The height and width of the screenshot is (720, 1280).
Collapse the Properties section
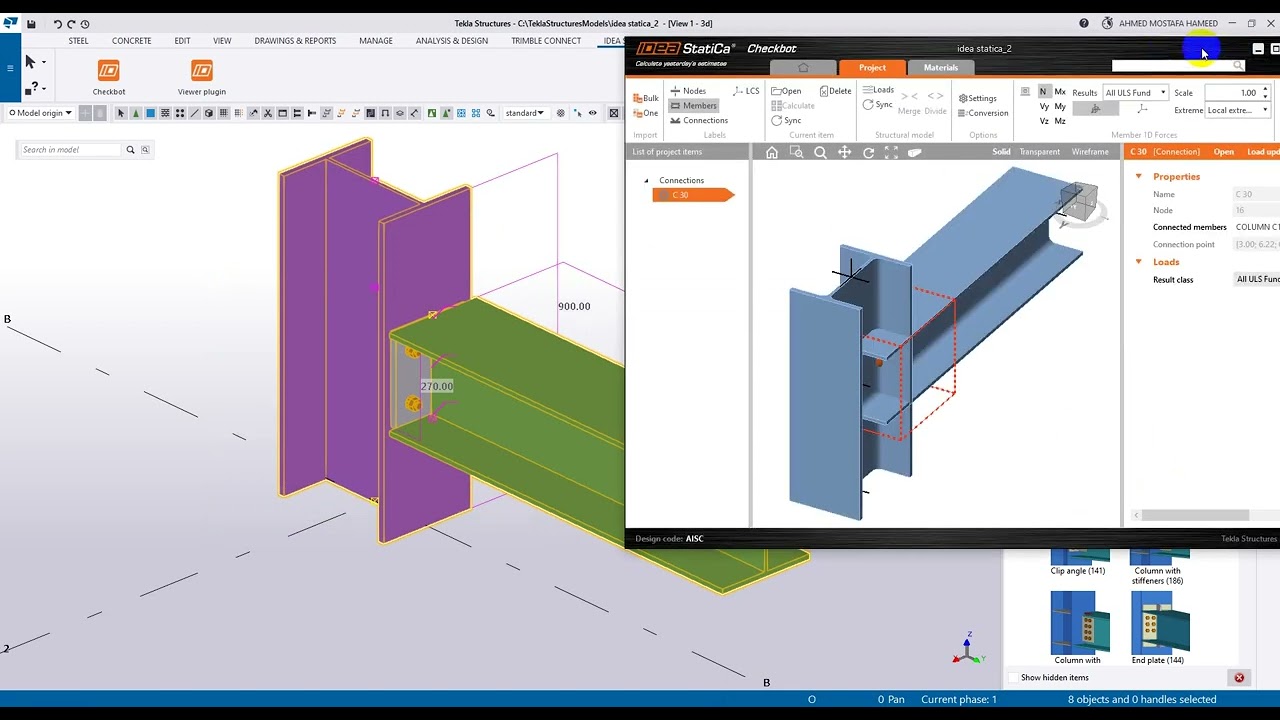1138,177
